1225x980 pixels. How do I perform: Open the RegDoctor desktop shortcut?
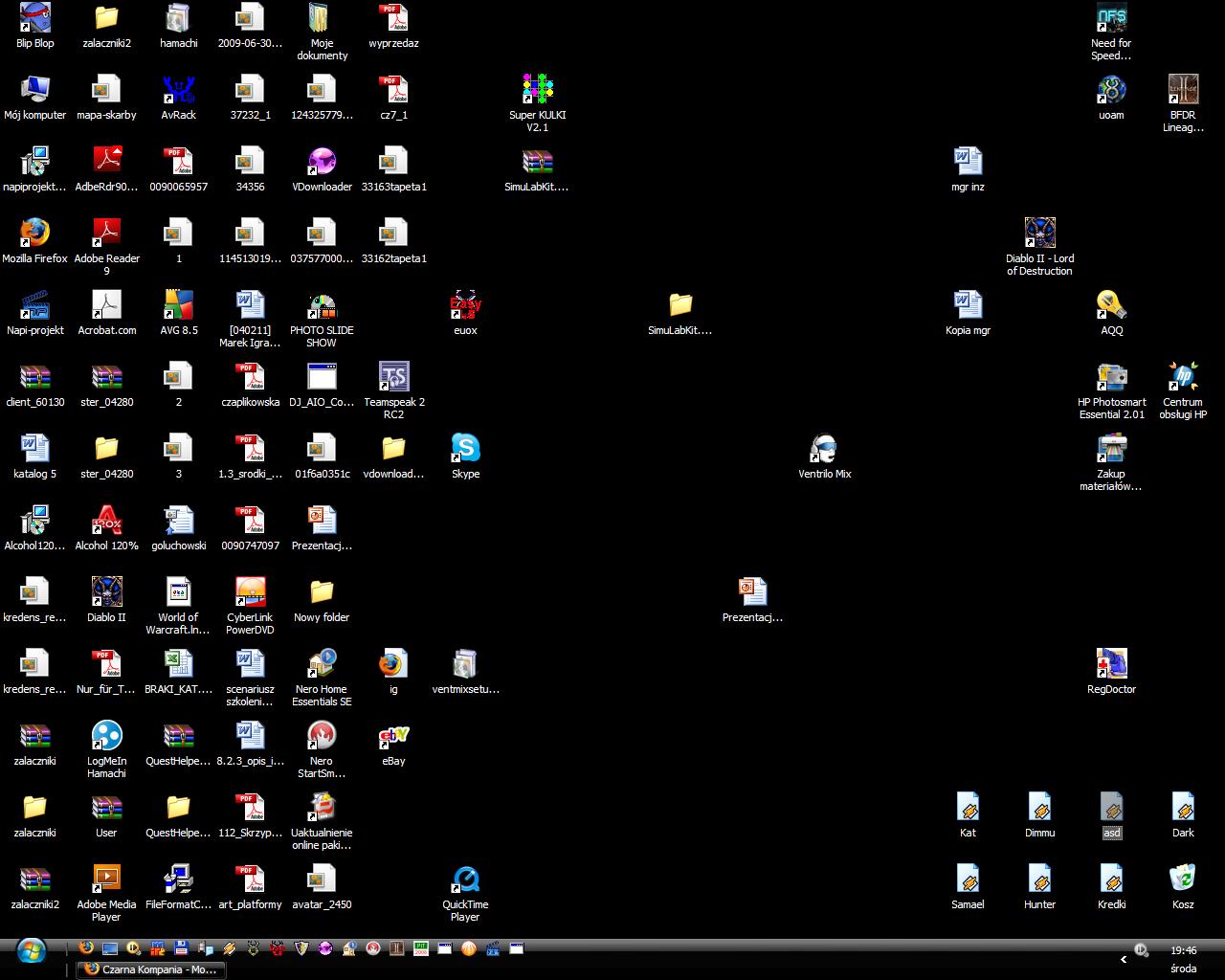1111,664
